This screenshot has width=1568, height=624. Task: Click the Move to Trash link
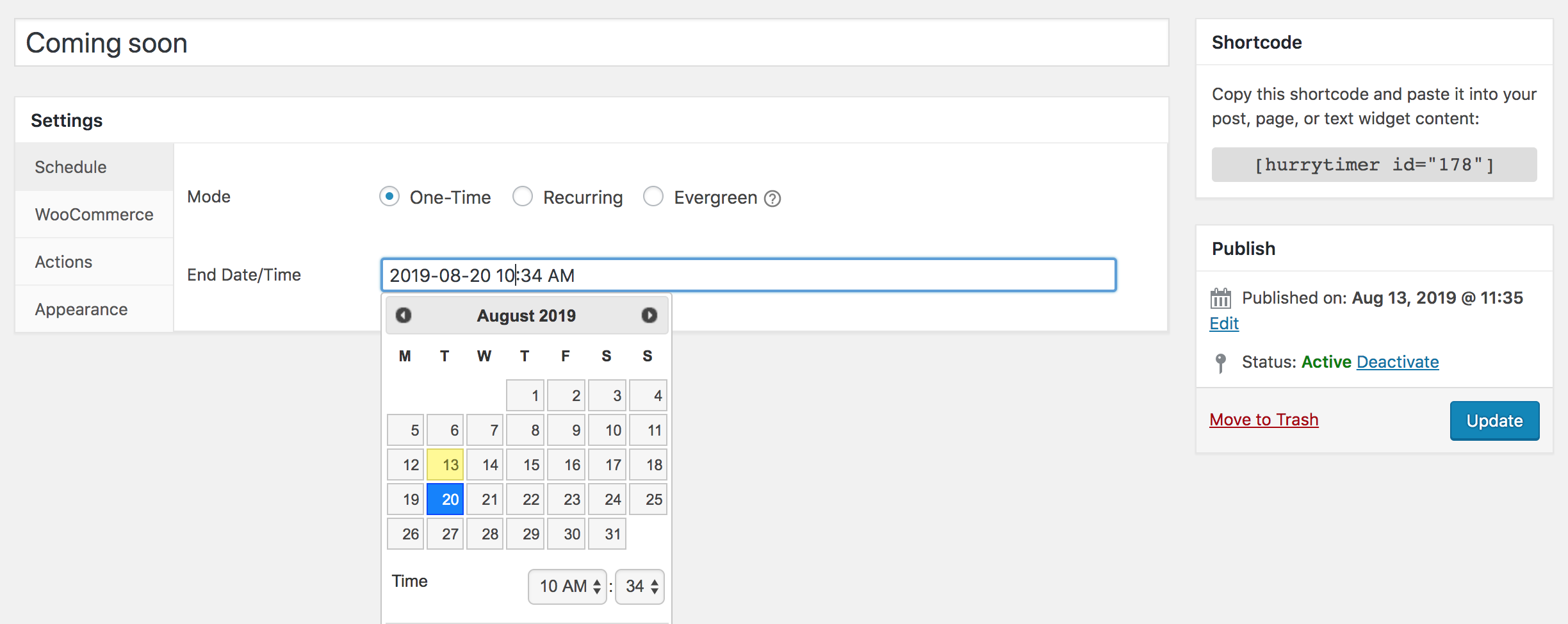click(x=1264, y=420)
